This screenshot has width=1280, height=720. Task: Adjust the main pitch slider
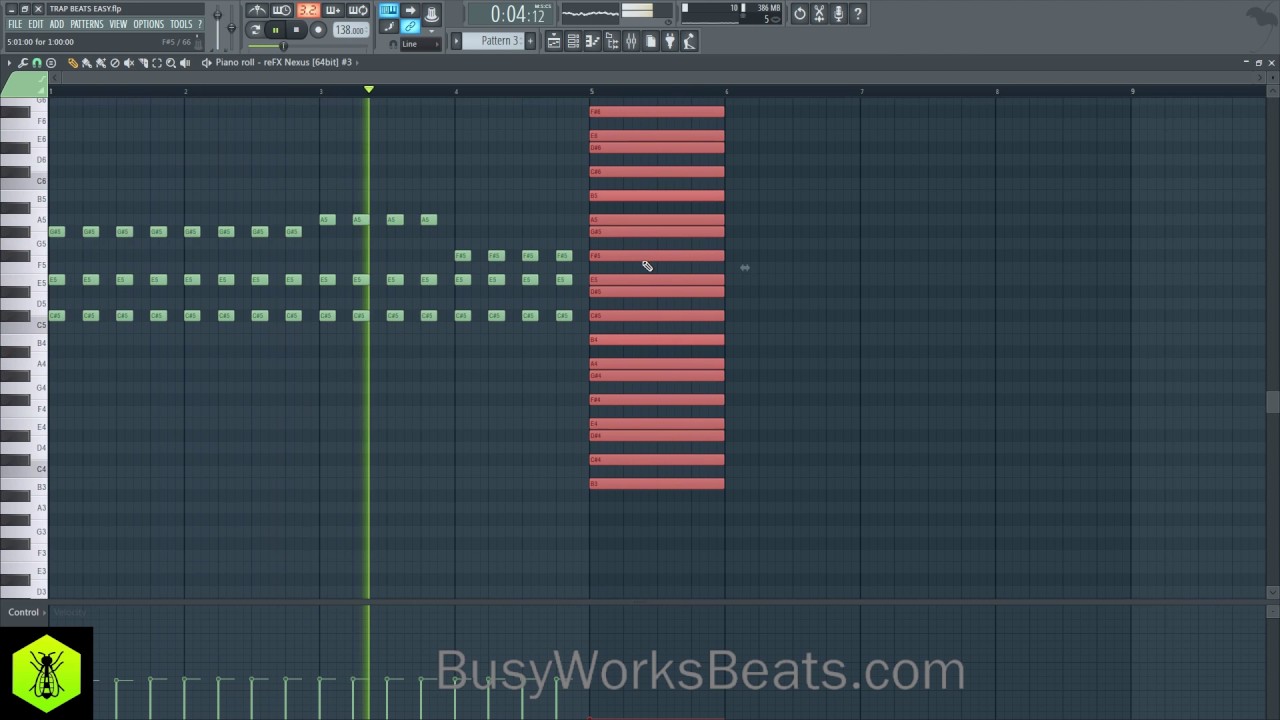[231, 26]
